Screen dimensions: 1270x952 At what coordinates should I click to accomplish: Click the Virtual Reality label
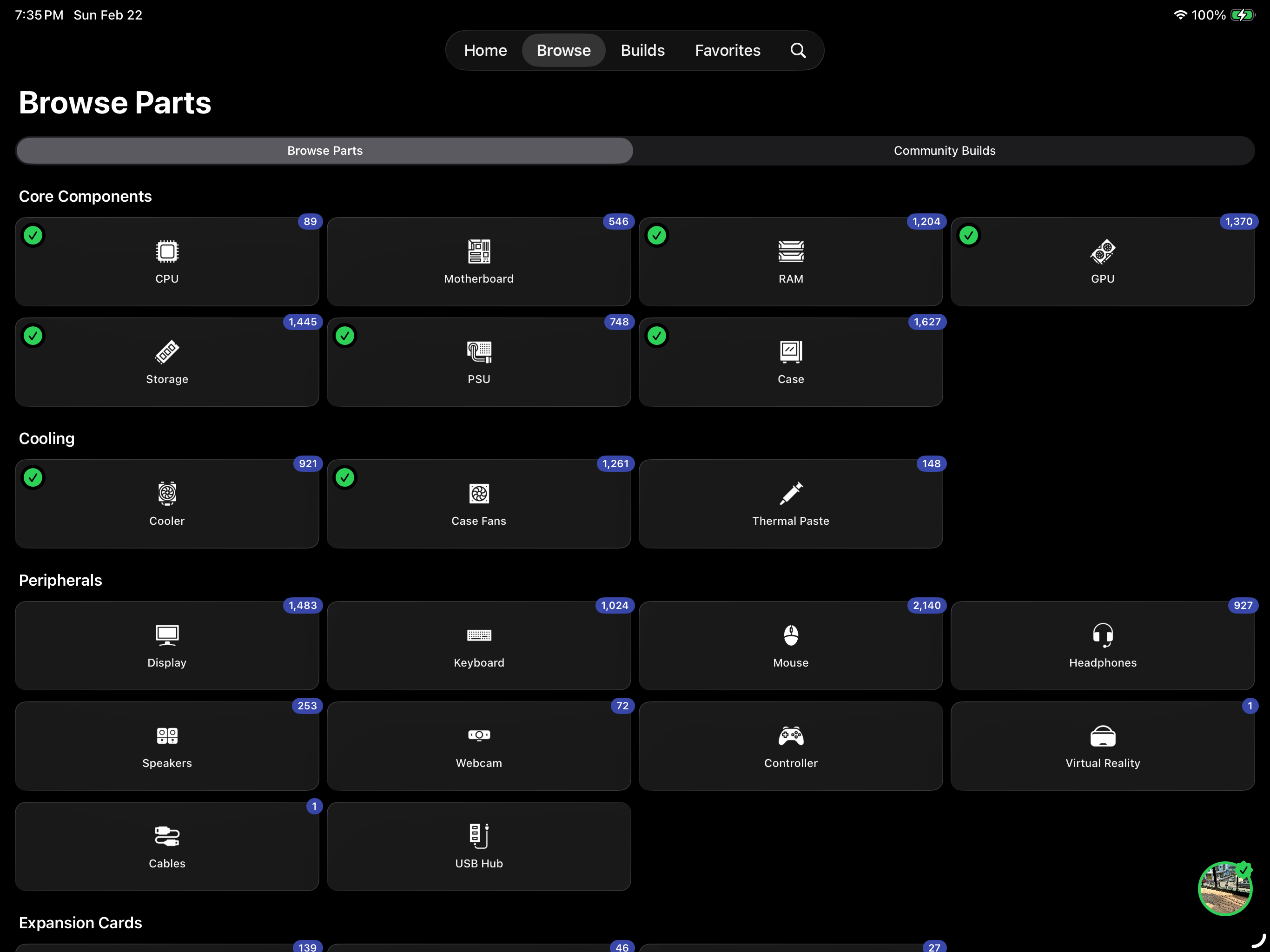tap(1102, 763)
